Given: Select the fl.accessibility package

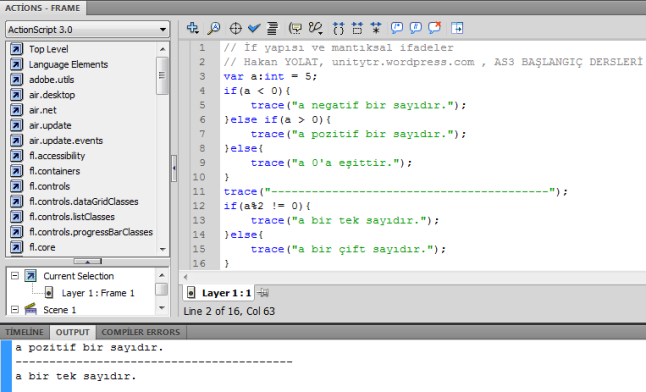Looking at the screenshot, I should [57, 156].
